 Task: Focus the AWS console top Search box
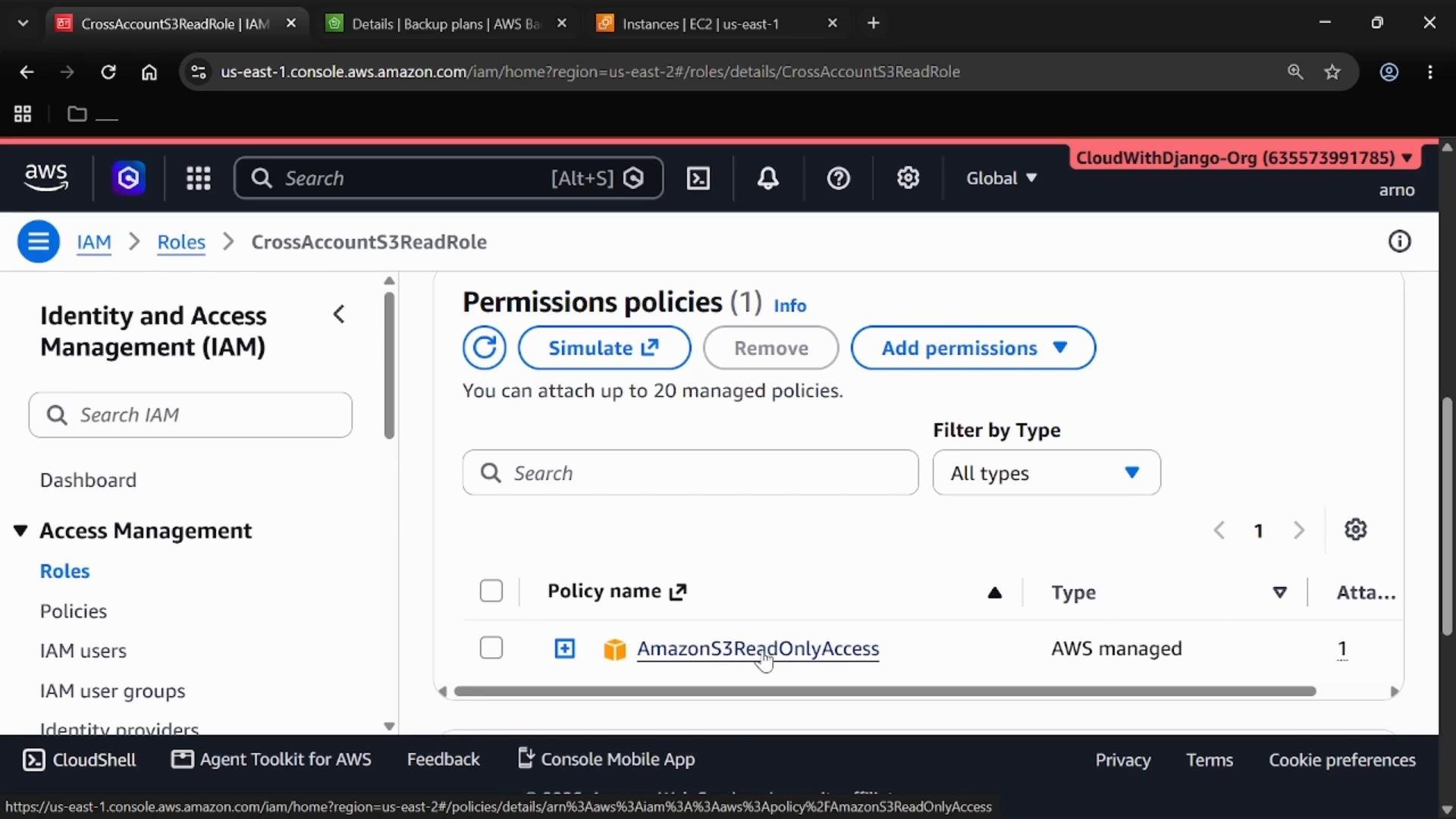[449, 178]
